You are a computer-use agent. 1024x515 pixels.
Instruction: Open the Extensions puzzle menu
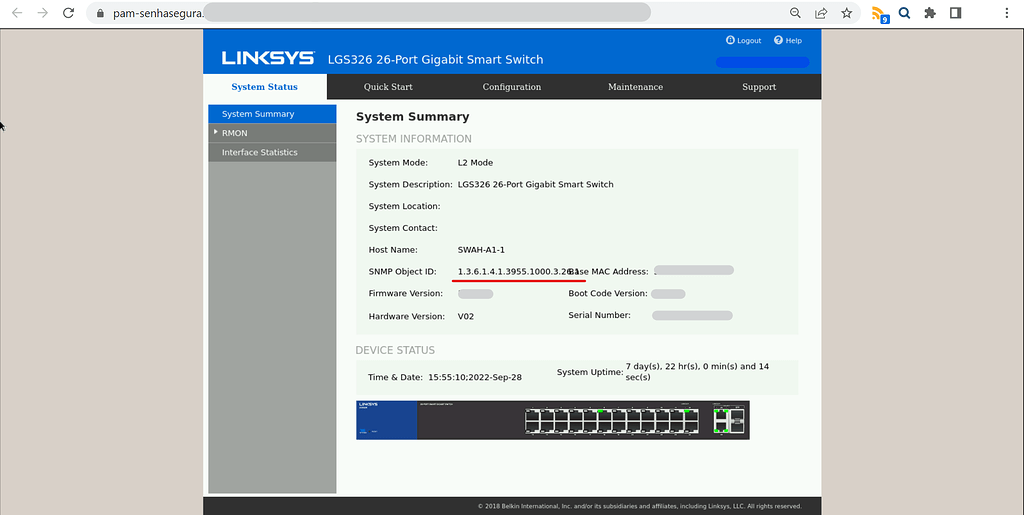(930, 13)
